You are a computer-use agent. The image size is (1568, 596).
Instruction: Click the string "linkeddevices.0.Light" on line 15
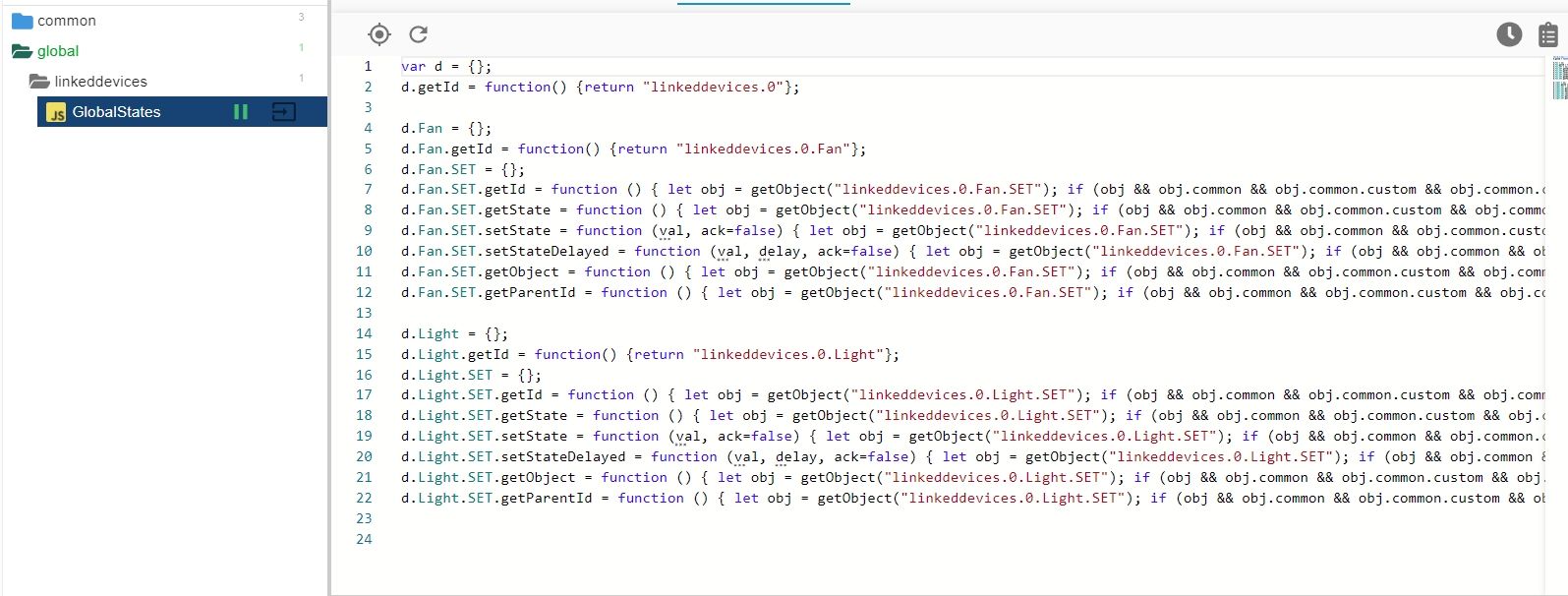[x=787, y=354]
